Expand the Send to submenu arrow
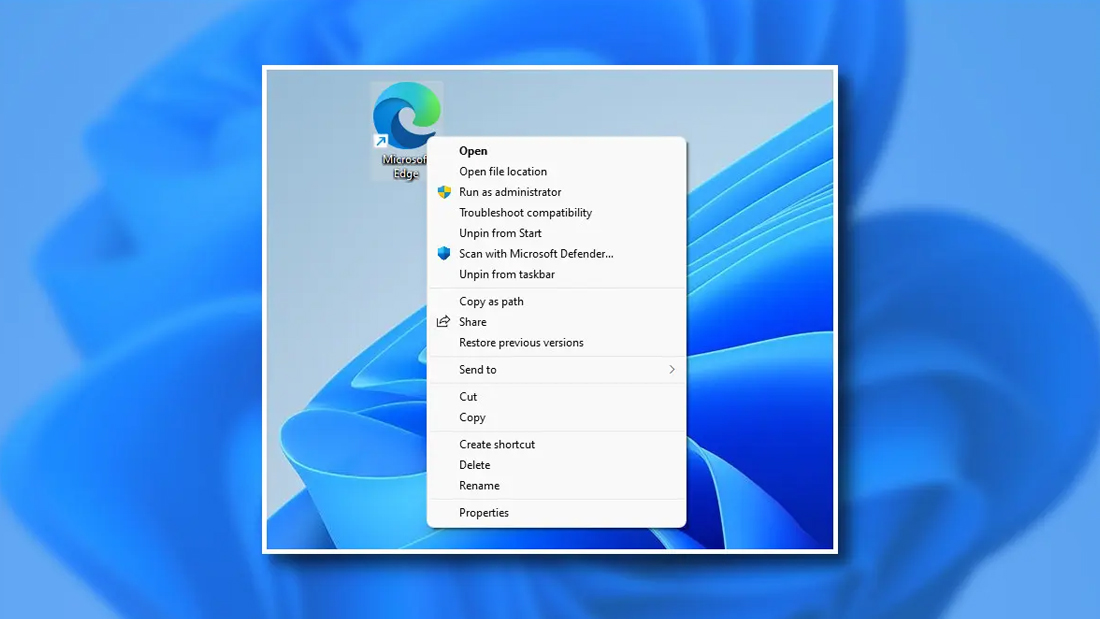 click(x=671, y=369)
